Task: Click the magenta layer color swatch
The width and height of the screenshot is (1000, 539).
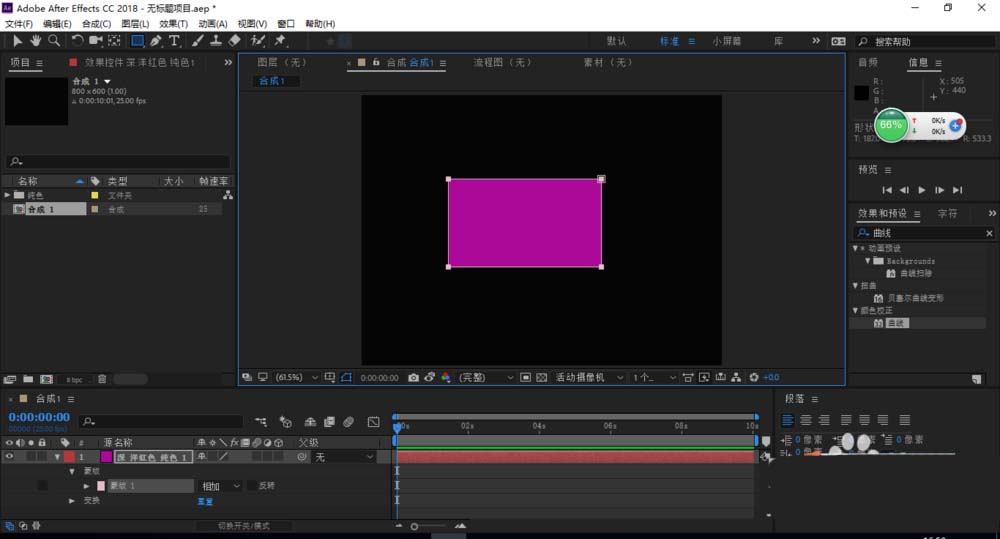Action: pyautogui.click(x=106, y=457)
